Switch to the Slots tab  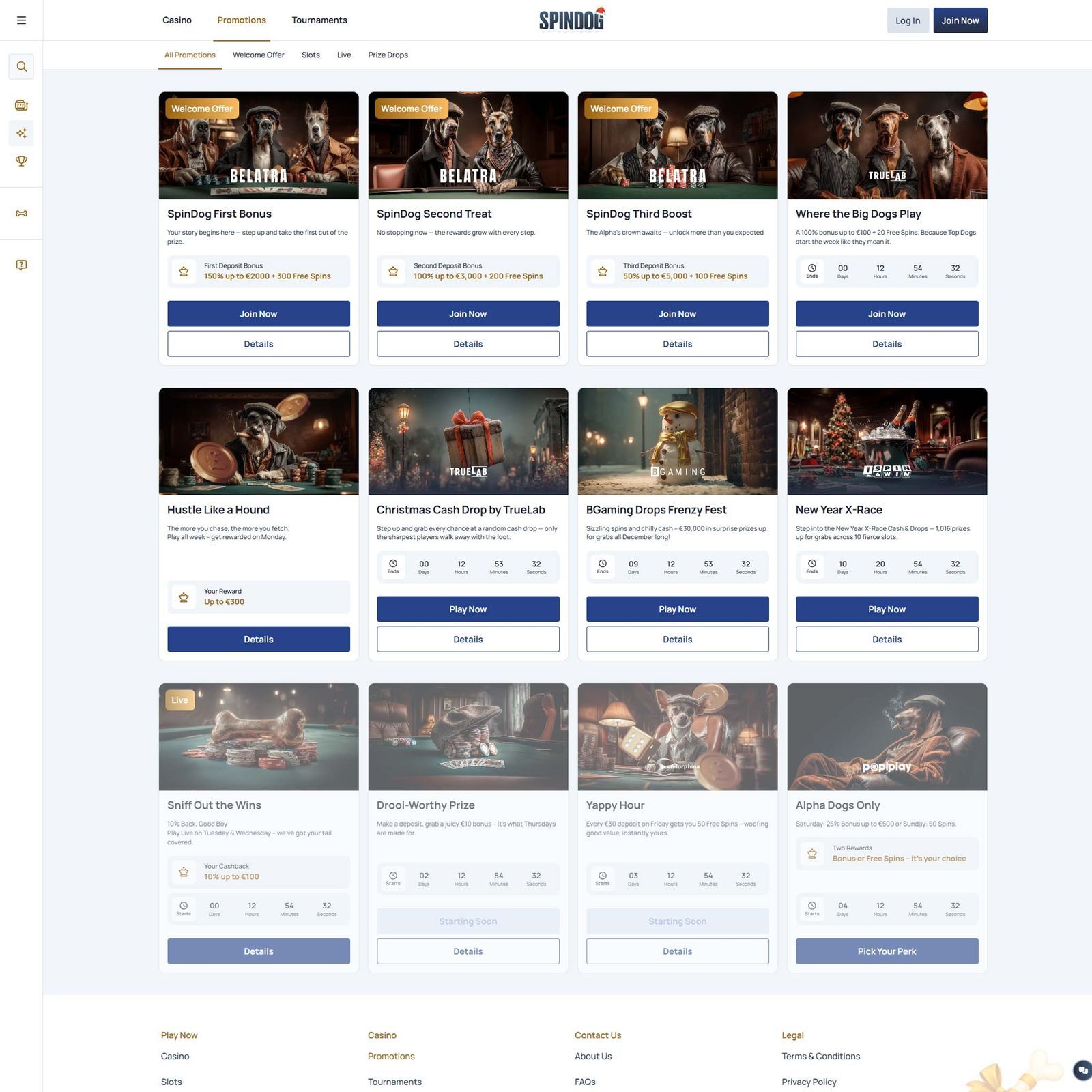[x=311, y=55]
